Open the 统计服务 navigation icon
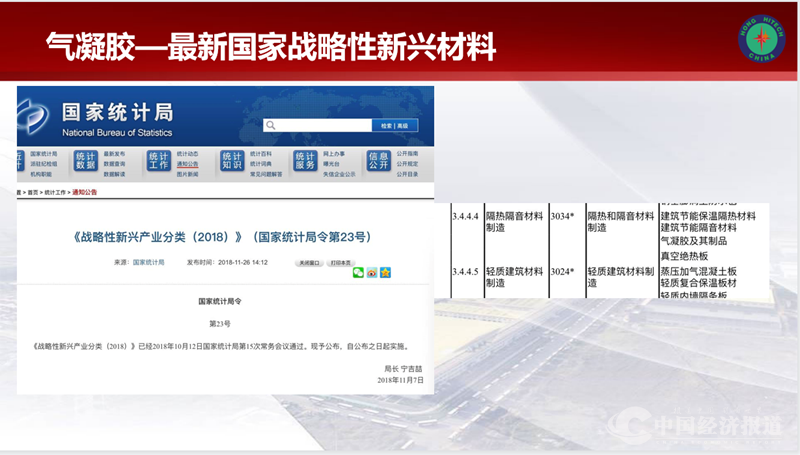Screen dimensions: 800x455 [305, 161]
